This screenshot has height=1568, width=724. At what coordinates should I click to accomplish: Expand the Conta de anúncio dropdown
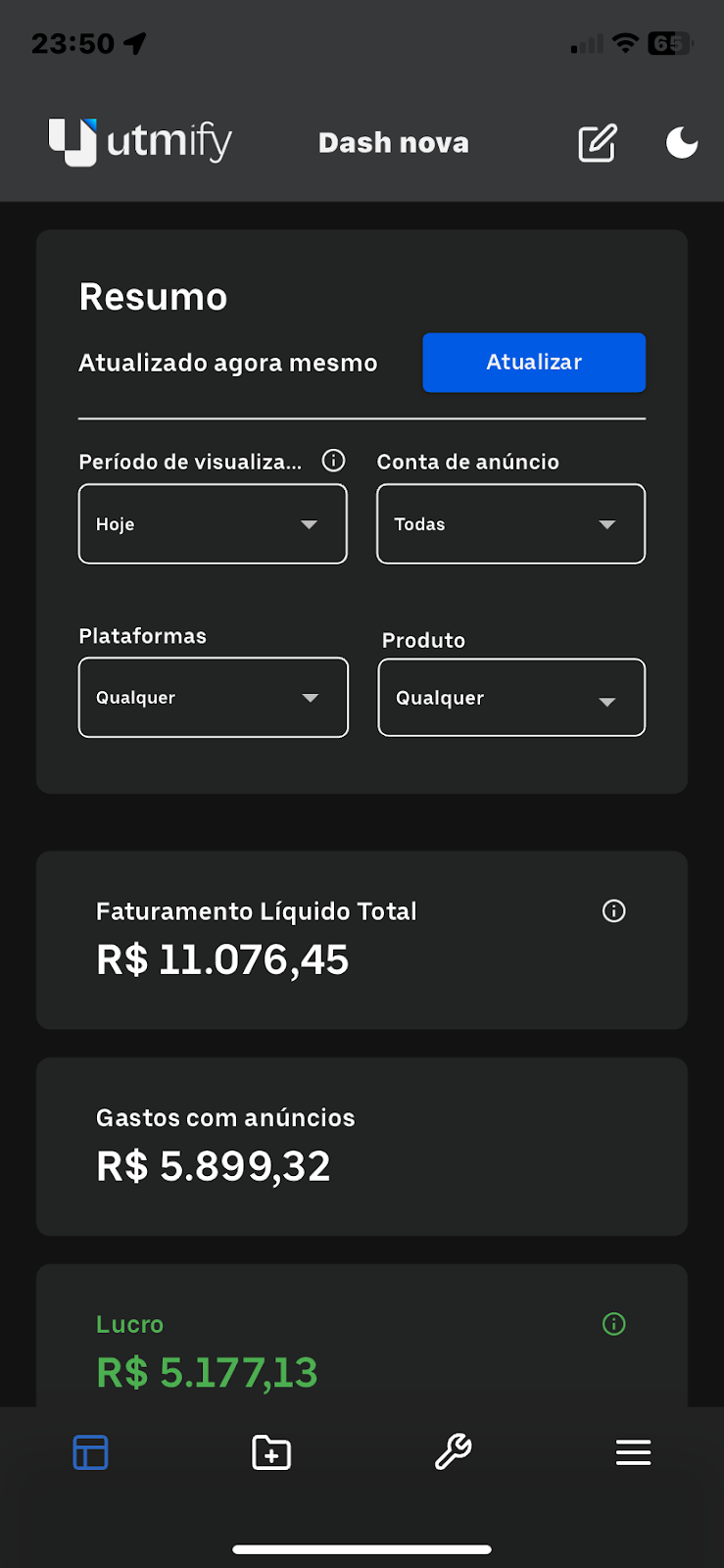pyautogui.click(x=510, y=524)
